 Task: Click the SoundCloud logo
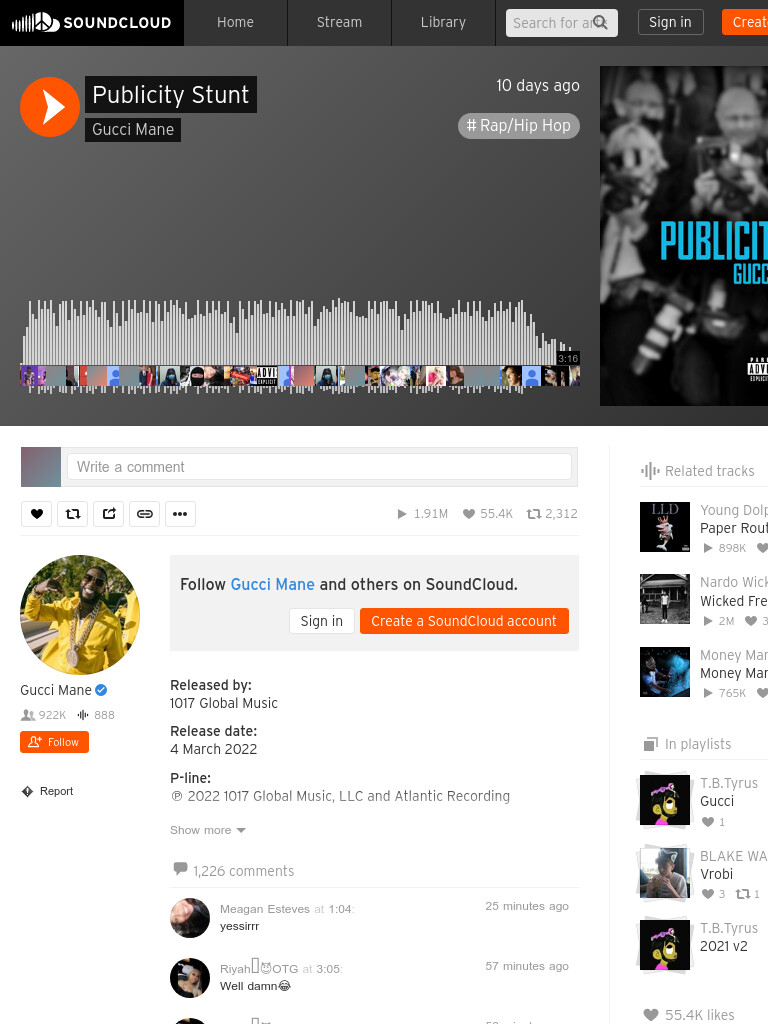click(91, 23)
